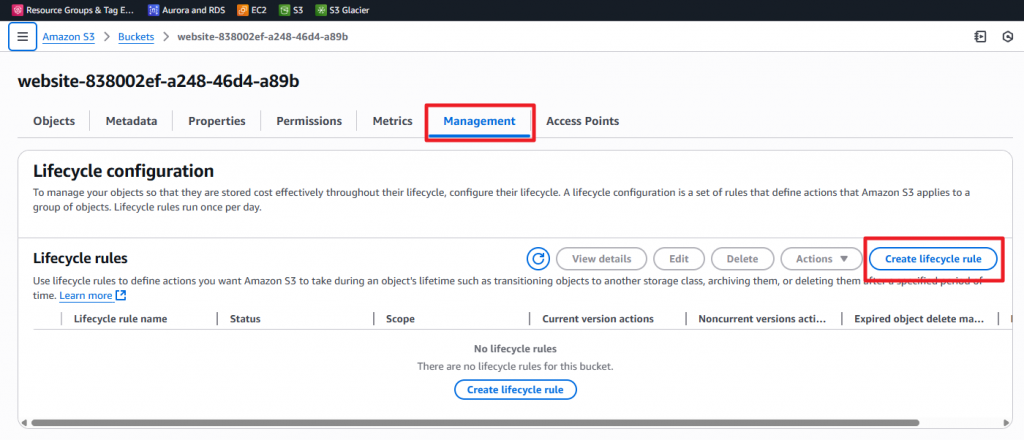Open Aurora and RDS service shortcut
The width and height of the screenshot is (1024, 440).
[x=186, y=10]
